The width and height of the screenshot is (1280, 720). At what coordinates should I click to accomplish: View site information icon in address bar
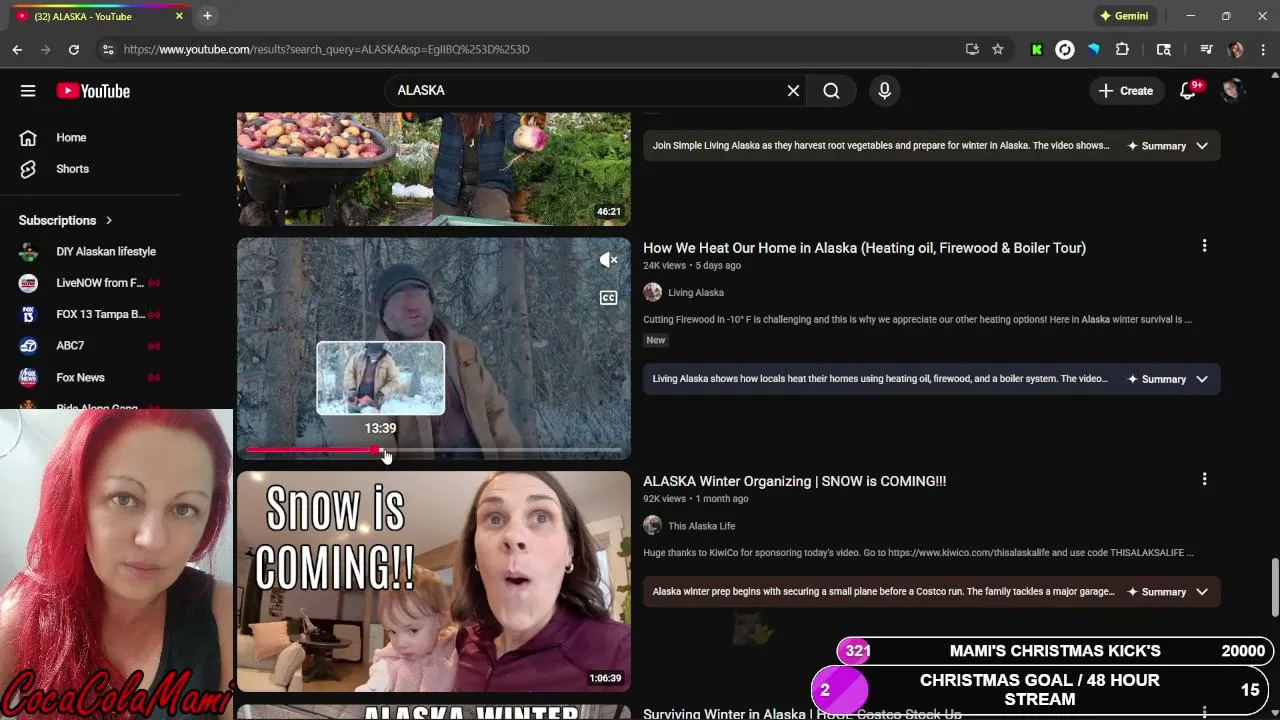(x=107, y=49)
